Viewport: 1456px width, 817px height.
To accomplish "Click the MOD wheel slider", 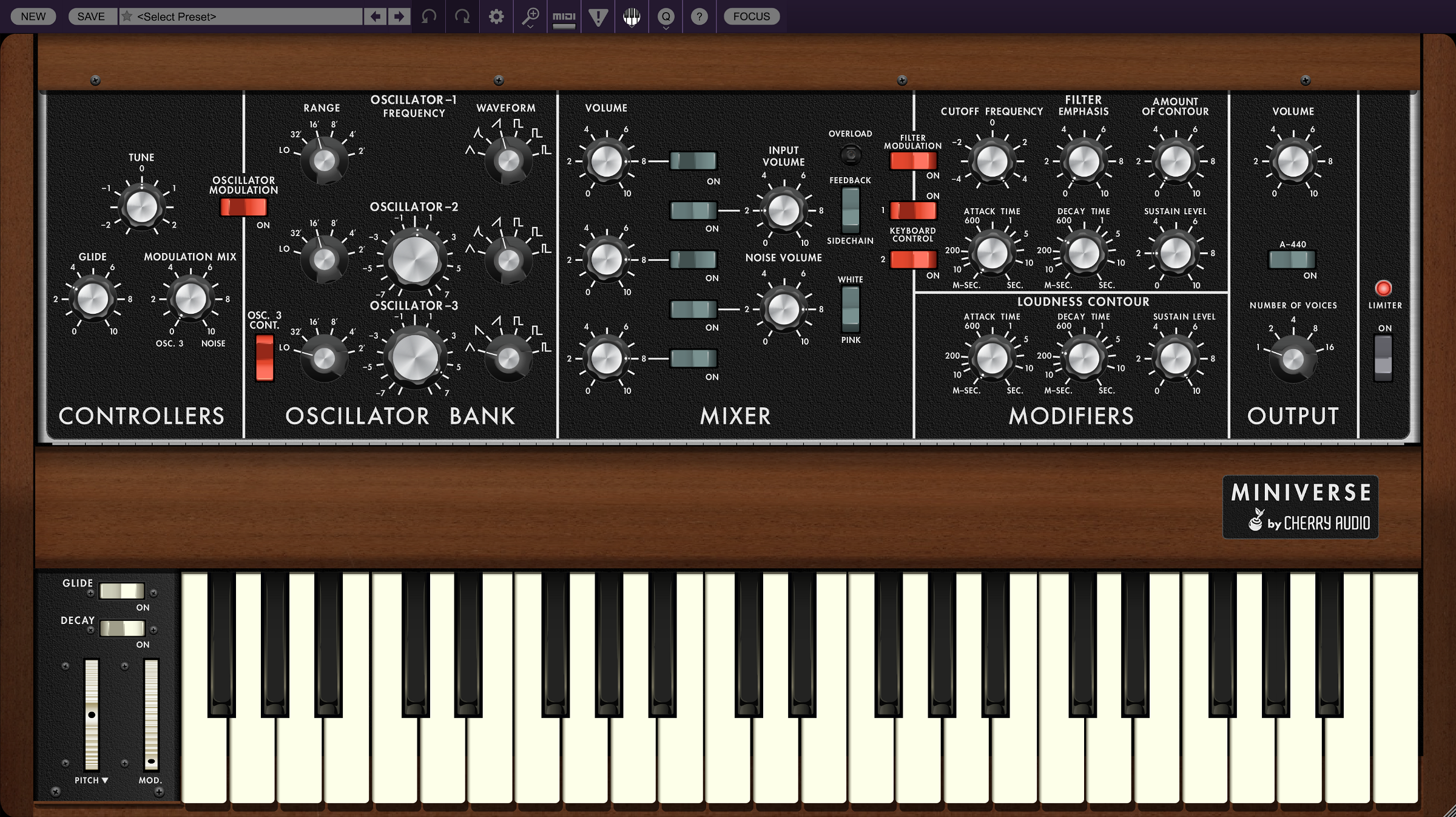I will pos(151,714).
